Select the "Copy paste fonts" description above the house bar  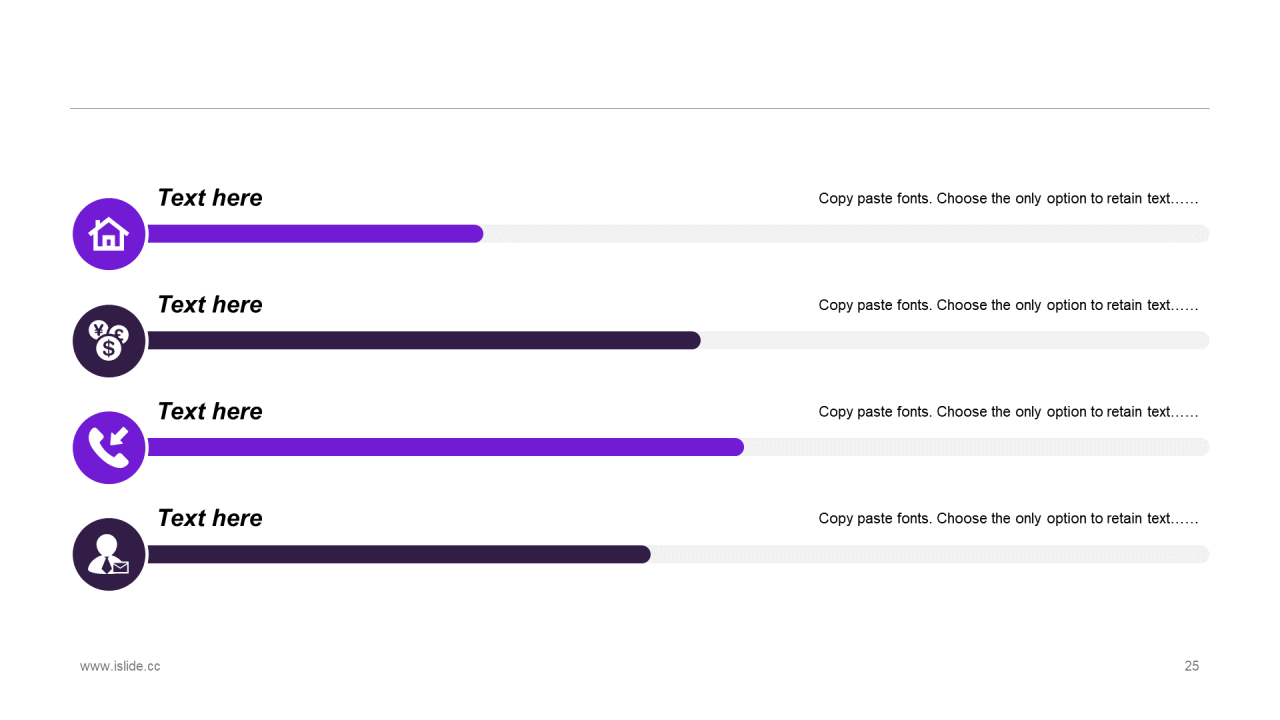[1008, 199]
